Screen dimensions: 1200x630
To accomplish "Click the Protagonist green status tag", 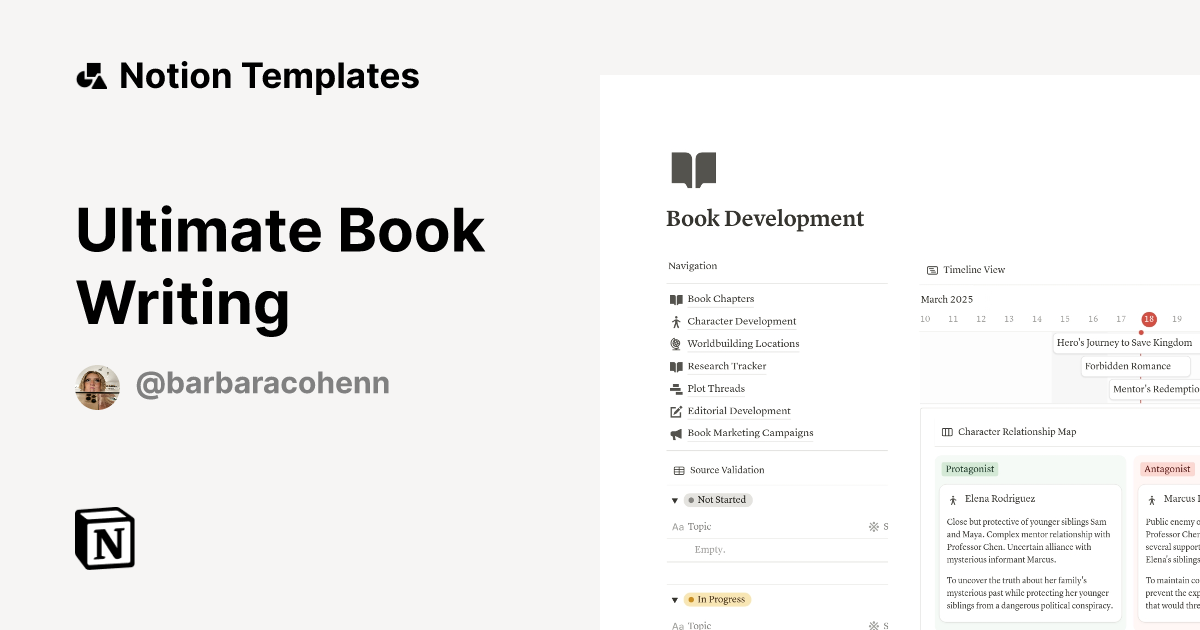I will point(969,468).
